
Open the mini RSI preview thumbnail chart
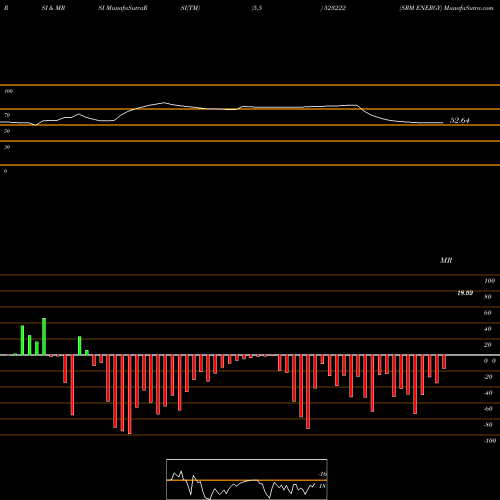point(247,479)
